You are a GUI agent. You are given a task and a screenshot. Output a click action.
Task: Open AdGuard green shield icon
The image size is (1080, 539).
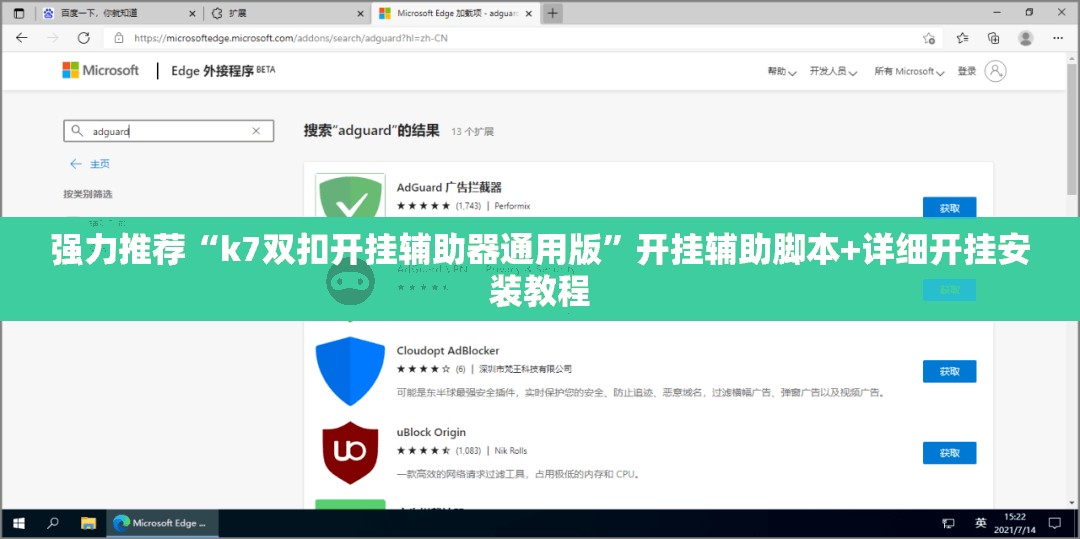tap(350, 195)
